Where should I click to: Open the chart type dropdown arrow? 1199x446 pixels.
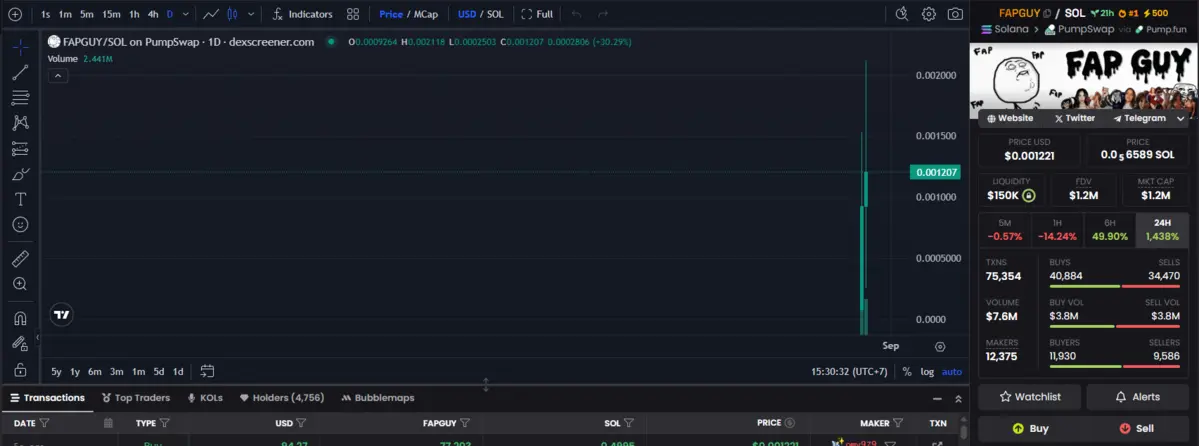250,14
